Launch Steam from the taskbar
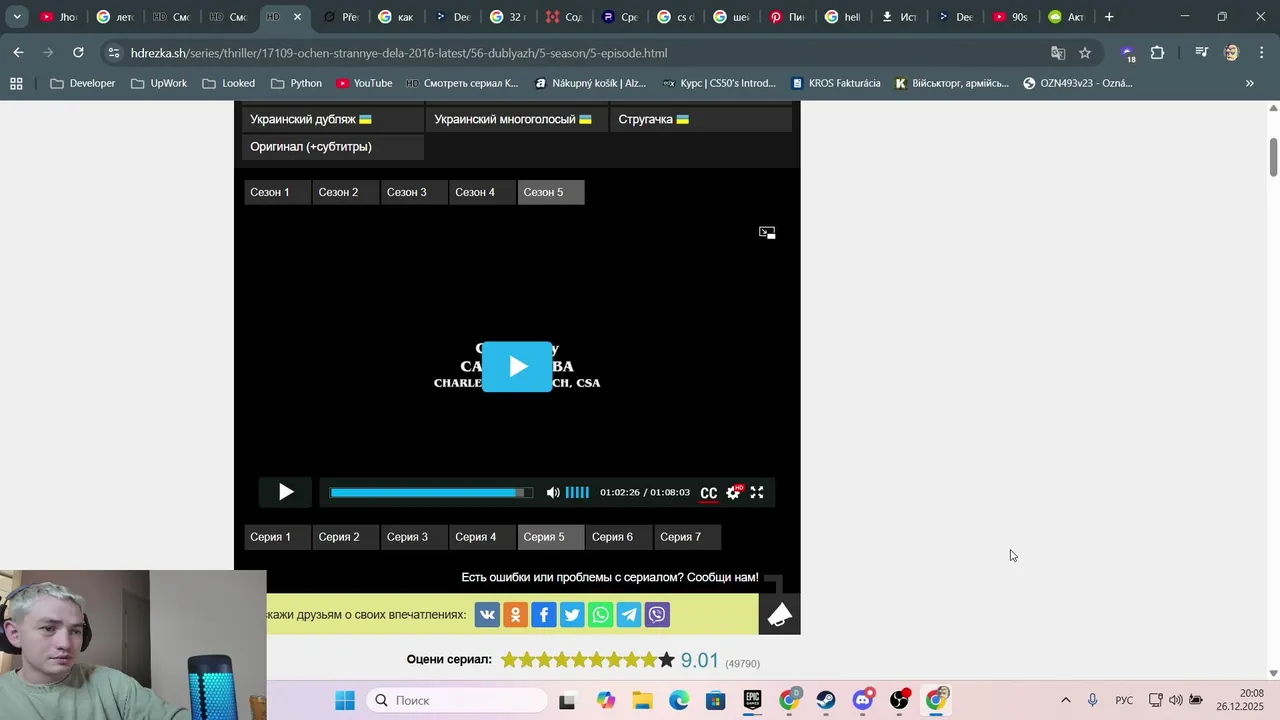Viewport: 1280px width, 720px height. point(826,700)
